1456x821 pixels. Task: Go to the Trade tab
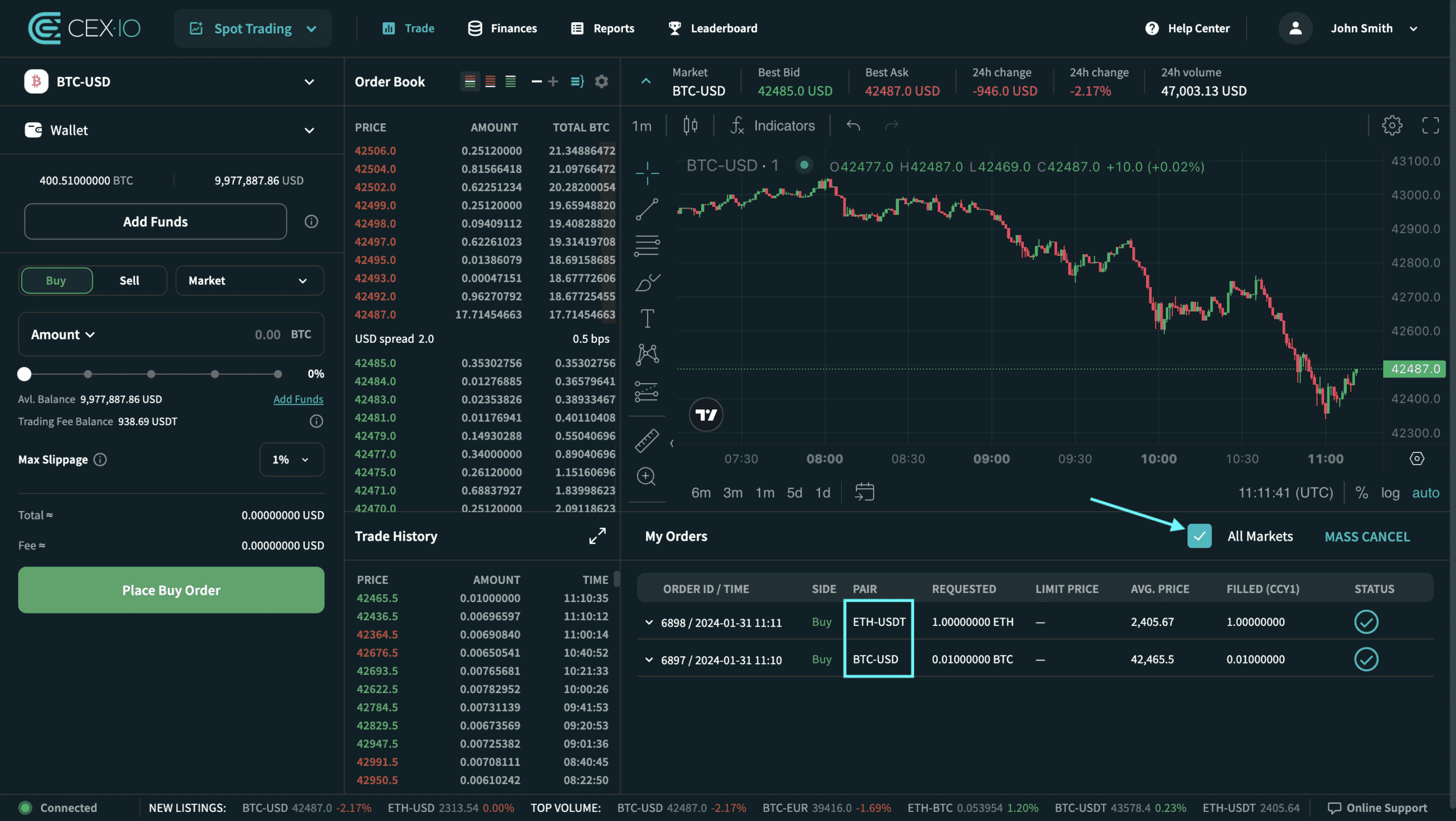[408, 28]
